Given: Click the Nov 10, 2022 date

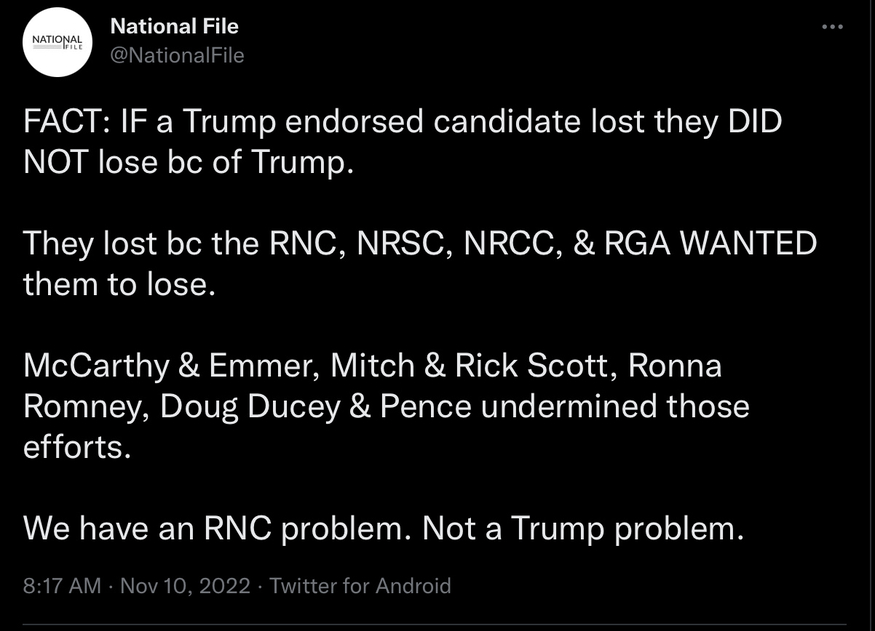Looking at the screenshot, I should click(185, 586).
